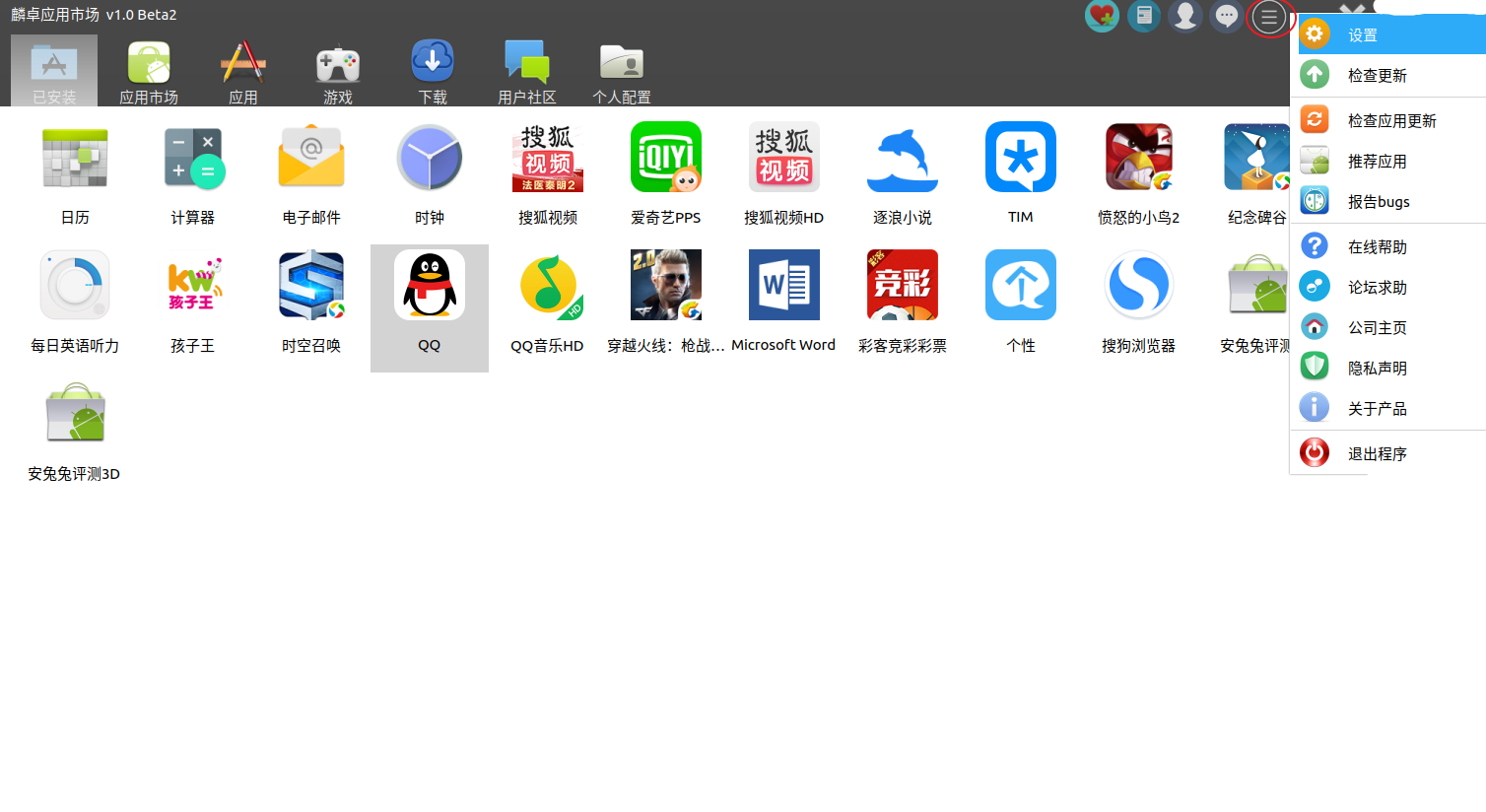Open the 下载 tab
1486x812 pixels.
coord(433,70)
